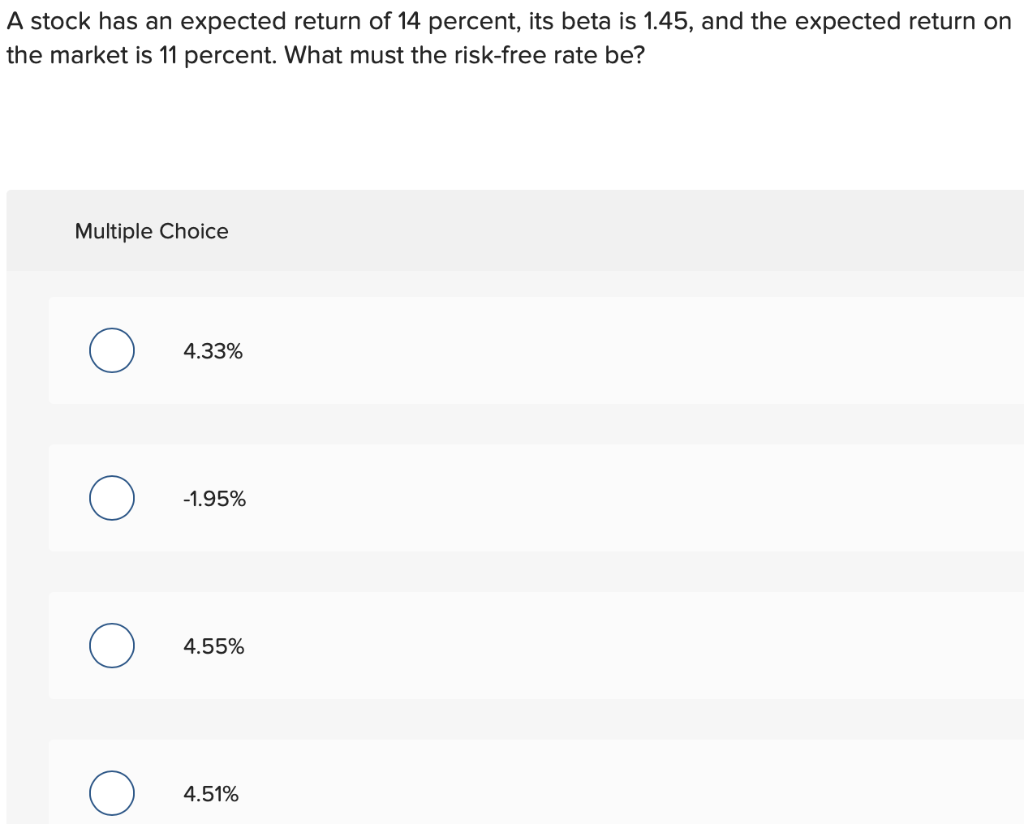This screenshot has height=824, width=1024.
Task: Mark the first answer option as selected
Action: [x=111, y=350]
